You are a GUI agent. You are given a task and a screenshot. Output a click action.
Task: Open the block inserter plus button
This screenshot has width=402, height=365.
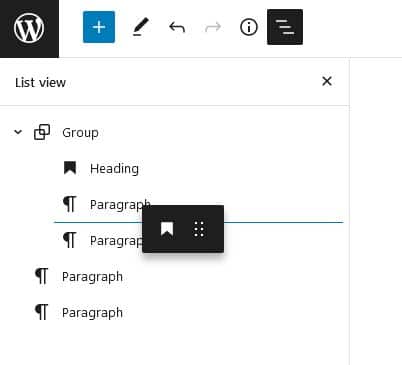click(99, 27)
